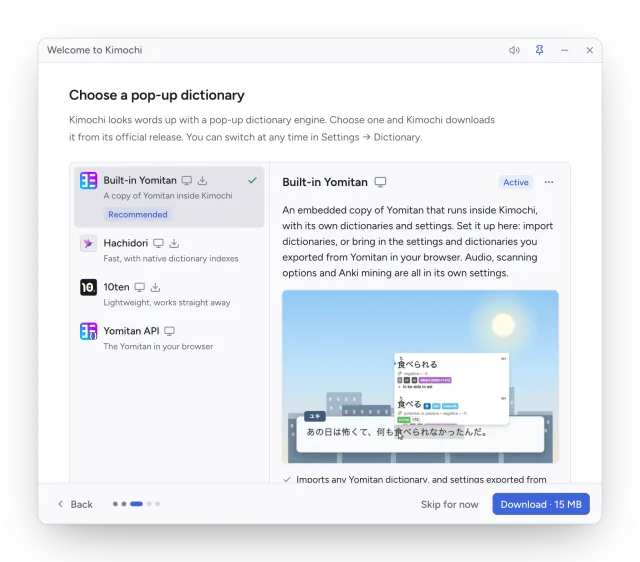Click 'Lightweight, works straight away' description

tap(167, 303)
